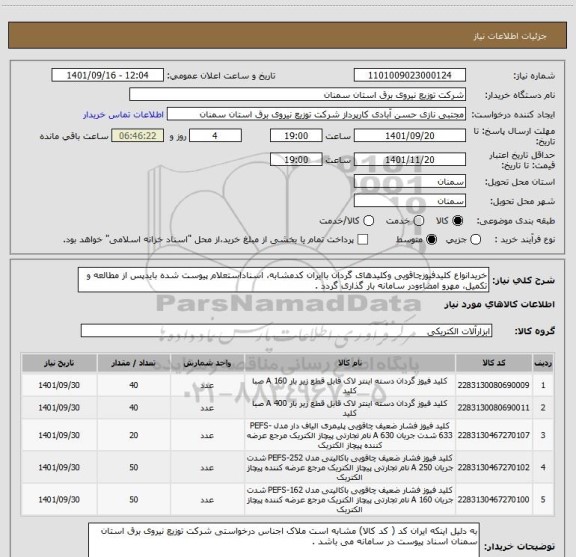Screen dimensions: 576x557
Task: Click column header کد کالا
Action: (x=494, y=363)
